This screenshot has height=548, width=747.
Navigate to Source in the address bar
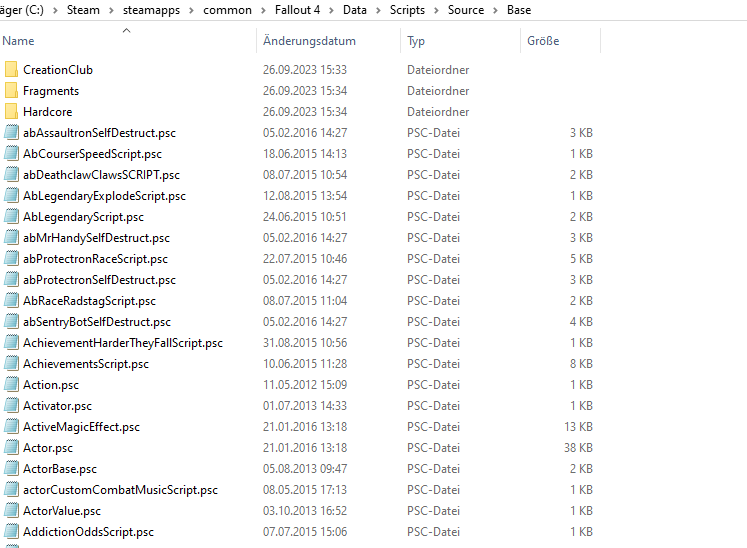[465, 10]
